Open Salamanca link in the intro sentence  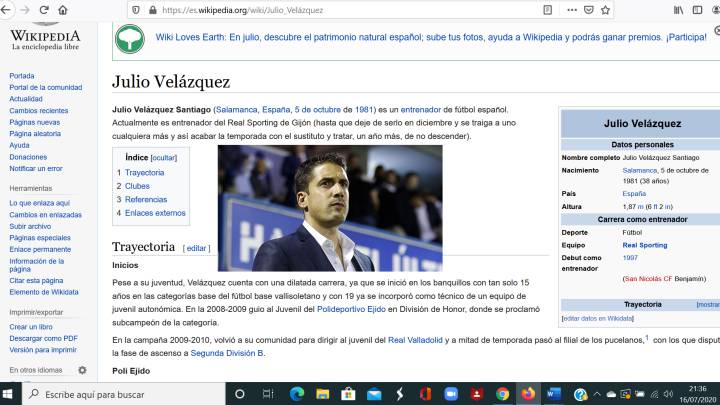point(236,110)
